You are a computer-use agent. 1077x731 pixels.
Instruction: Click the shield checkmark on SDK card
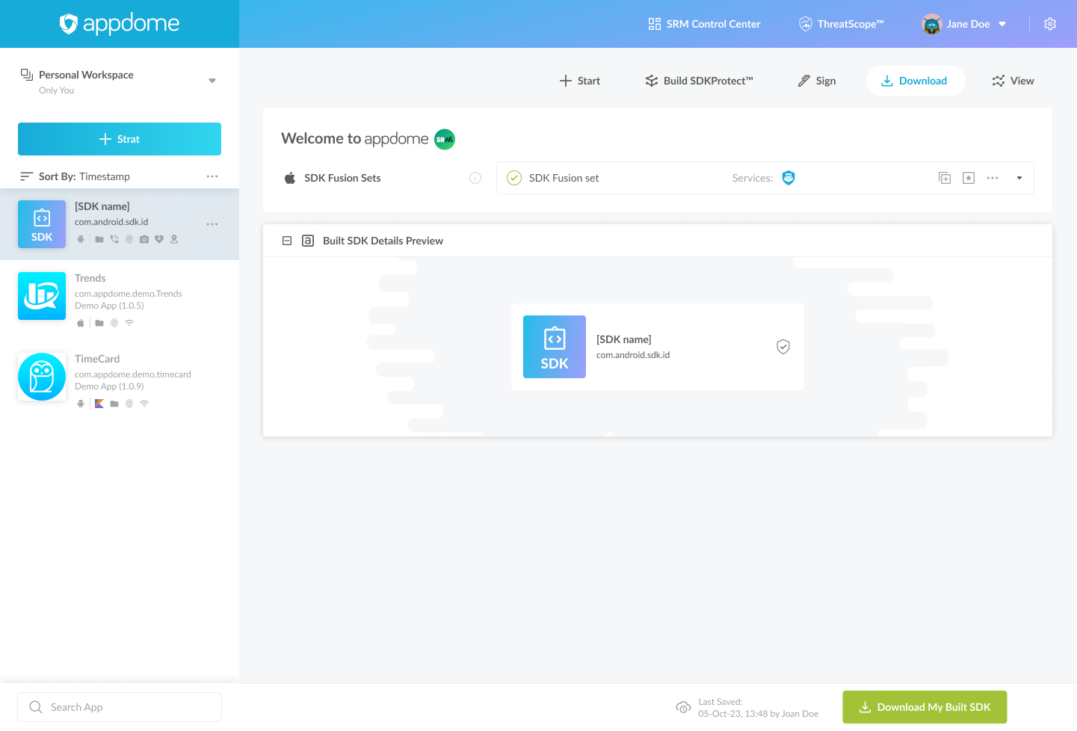783,347
